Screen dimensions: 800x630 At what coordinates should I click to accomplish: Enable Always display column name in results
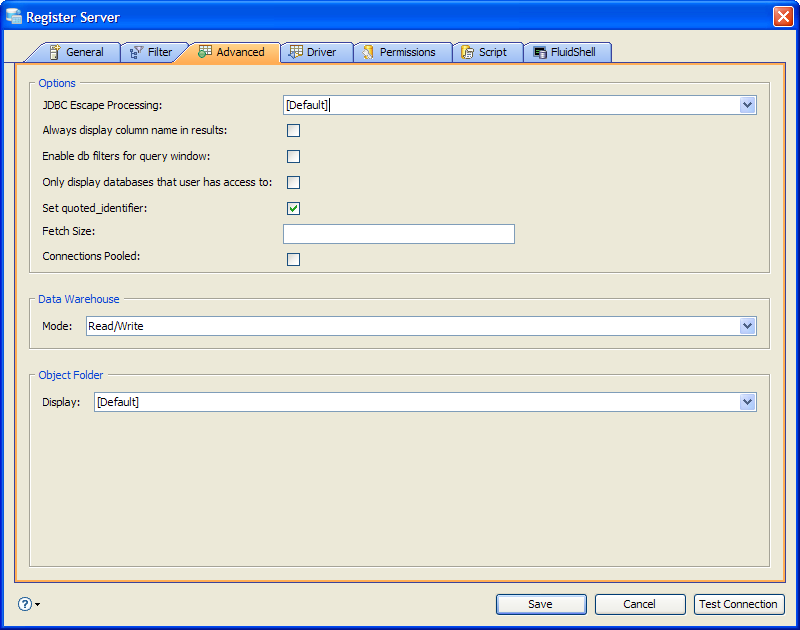click(293, 131)
